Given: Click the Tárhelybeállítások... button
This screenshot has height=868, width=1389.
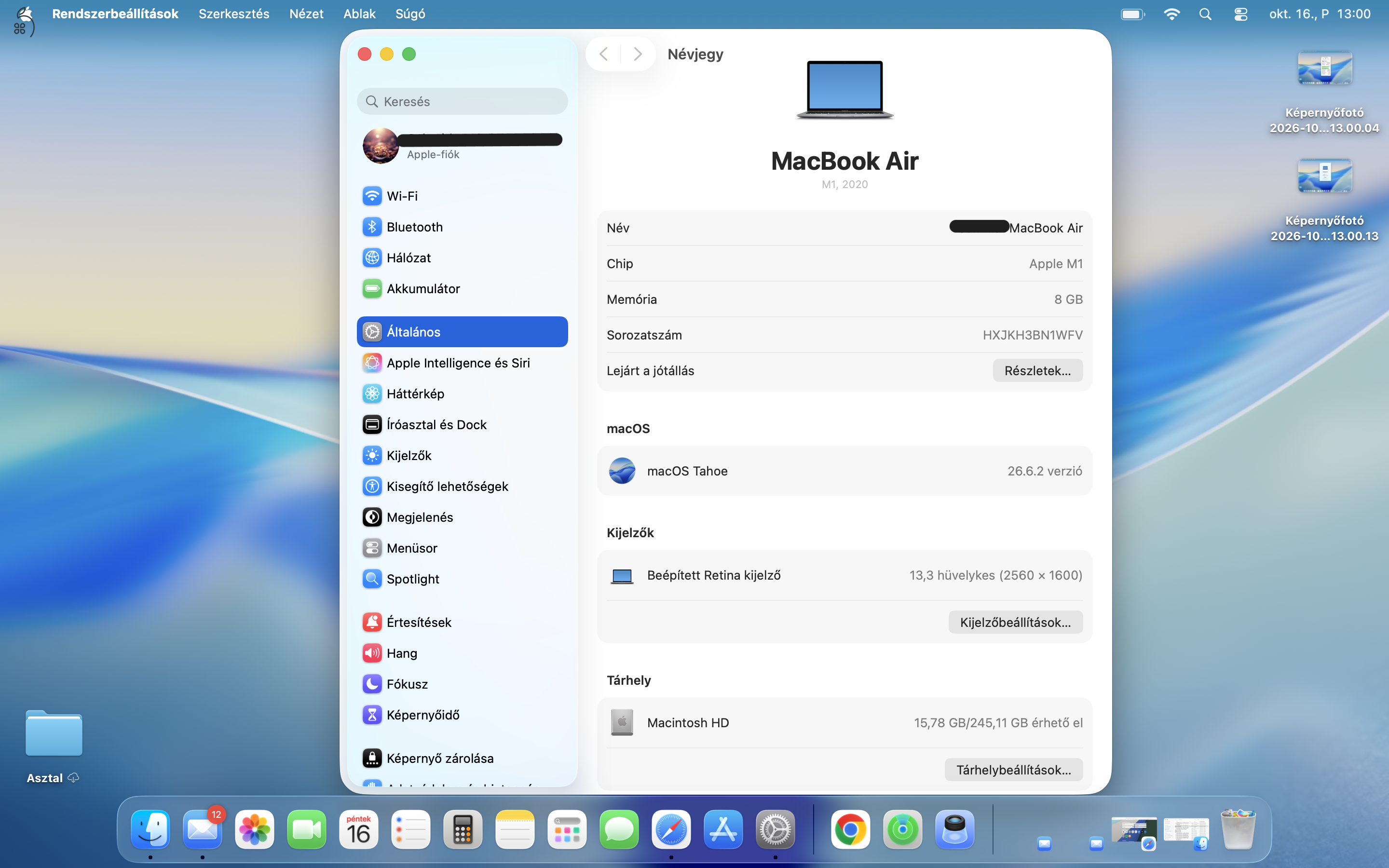Looking at the screenshot, I should coord(1014,770).
